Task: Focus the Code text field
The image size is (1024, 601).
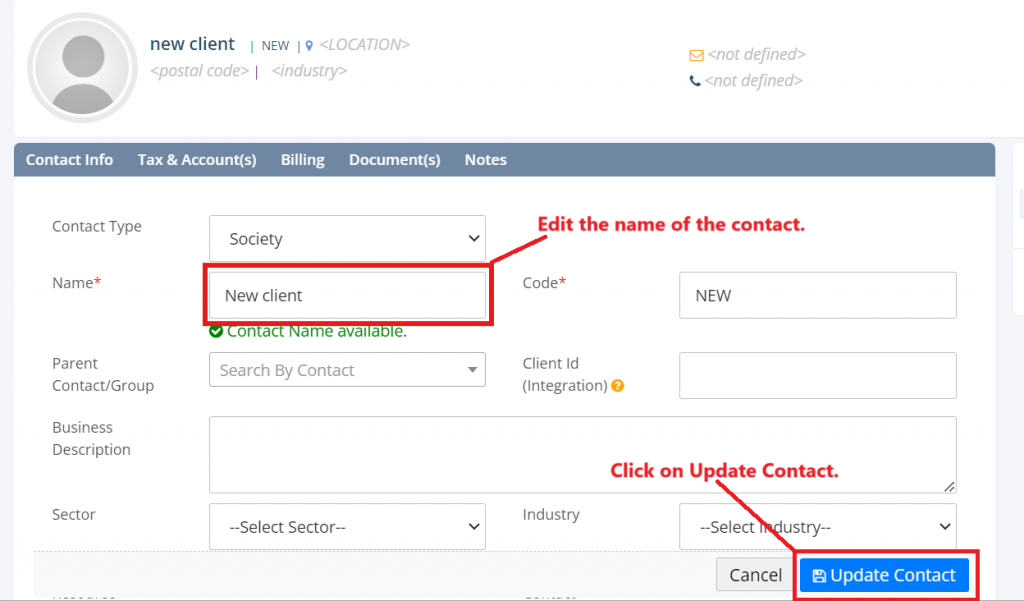Action: tap(817, 296)
